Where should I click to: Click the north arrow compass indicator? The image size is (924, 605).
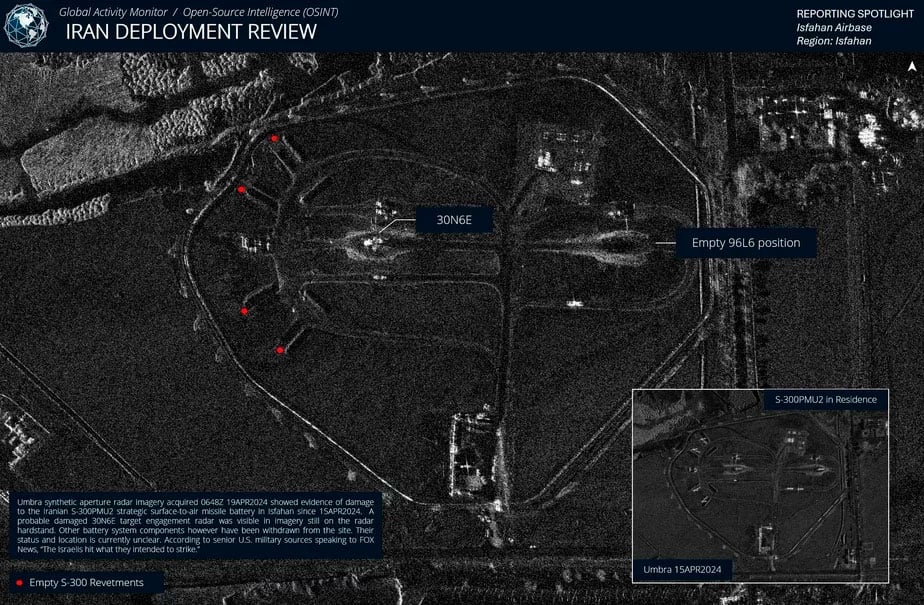point(910,65)
